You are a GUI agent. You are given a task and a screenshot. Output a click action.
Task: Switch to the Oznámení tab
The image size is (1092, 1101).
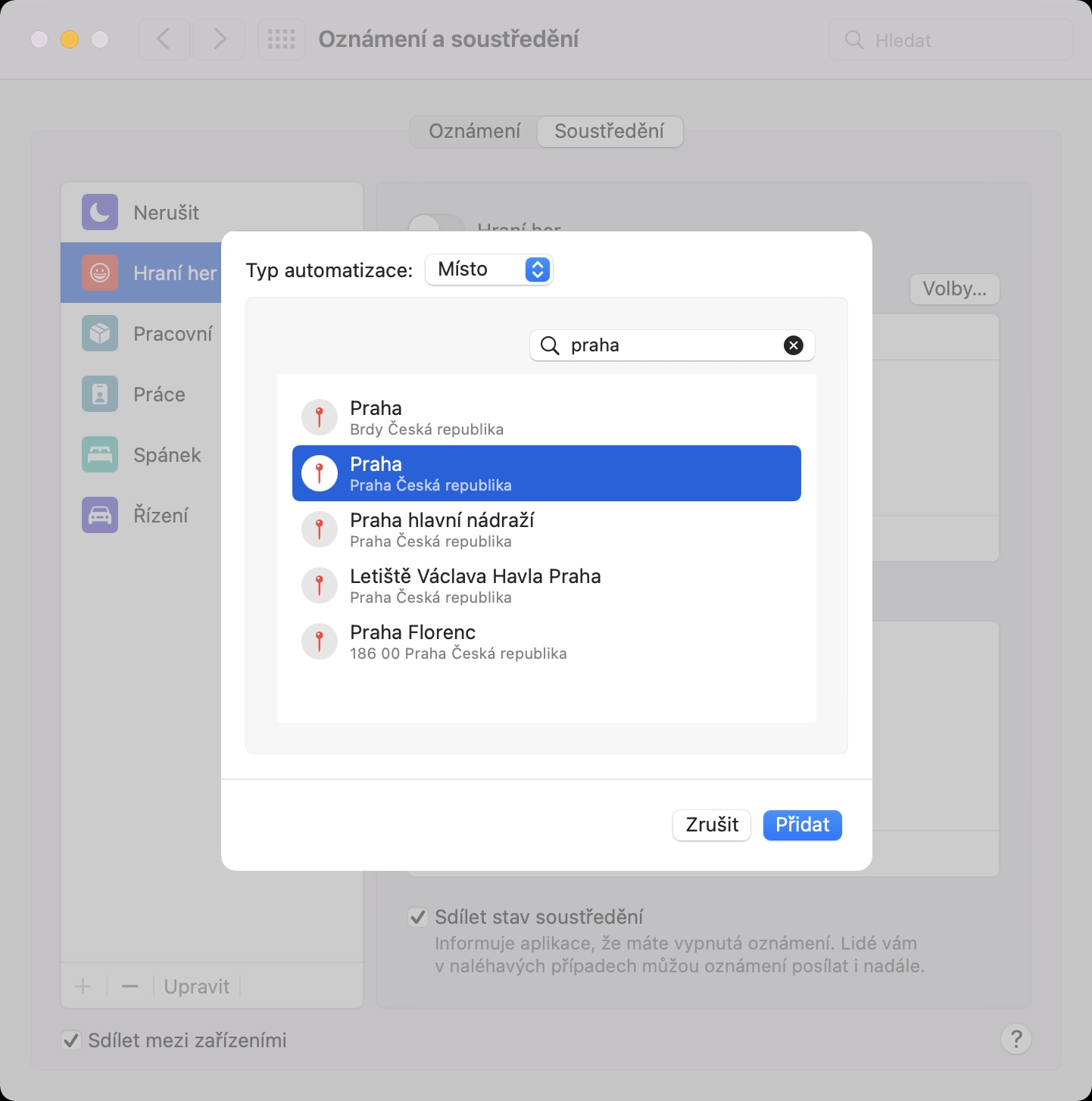pyautogui.click(x=475, y=131)
